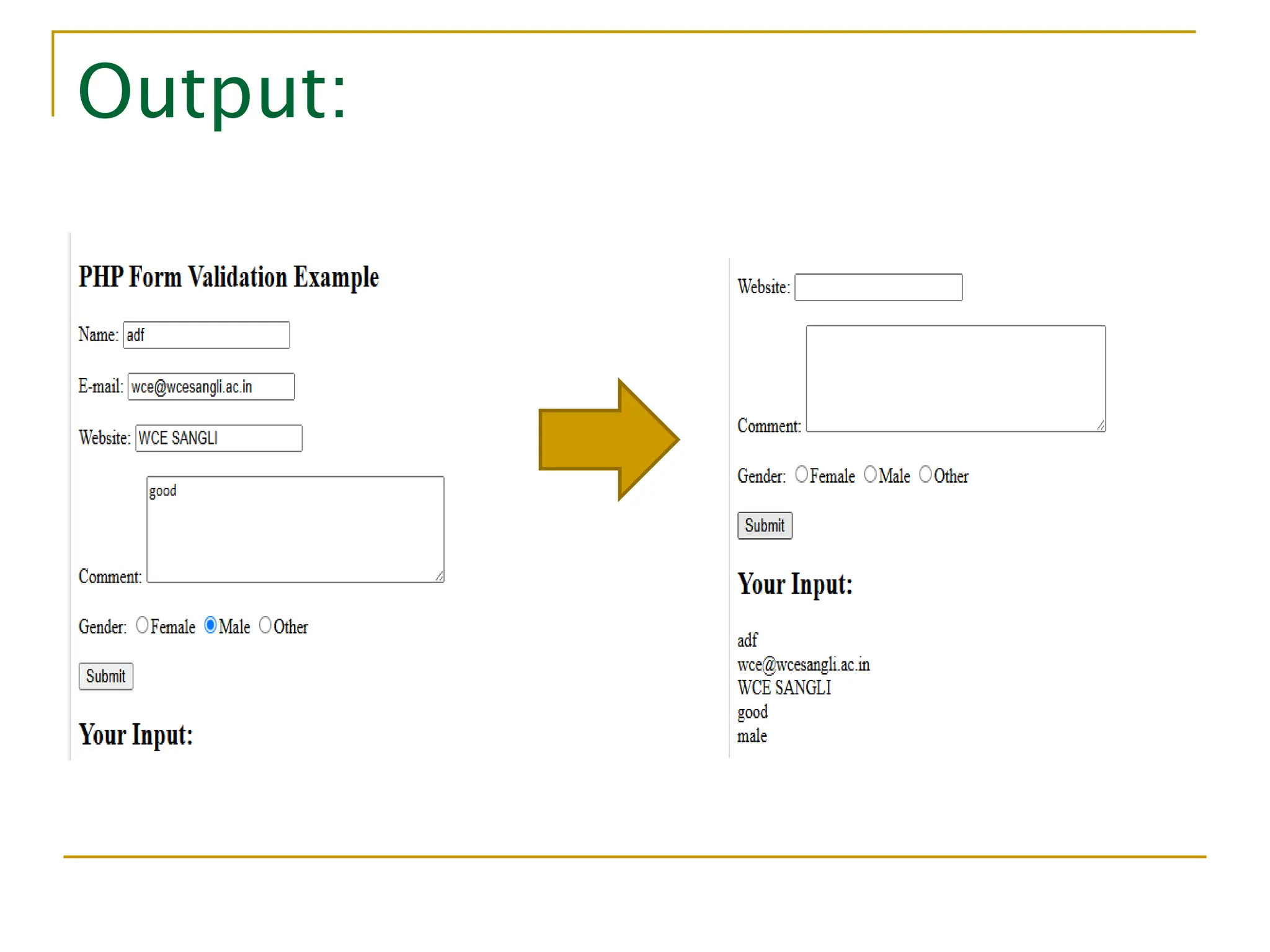1270x952 pixels.
Task: Select the Other radio button in left form
Action: [x=265, y=625]
